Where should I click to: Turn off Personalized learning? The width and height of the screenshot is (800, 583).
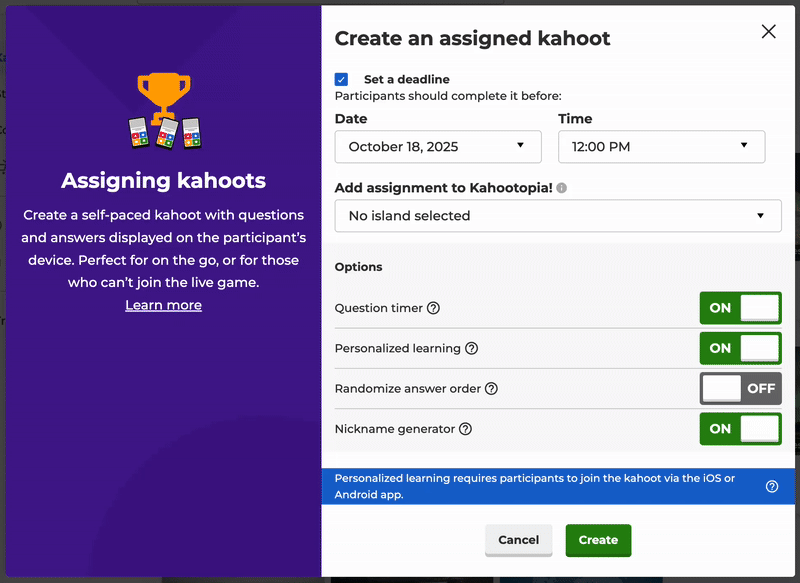740,348
